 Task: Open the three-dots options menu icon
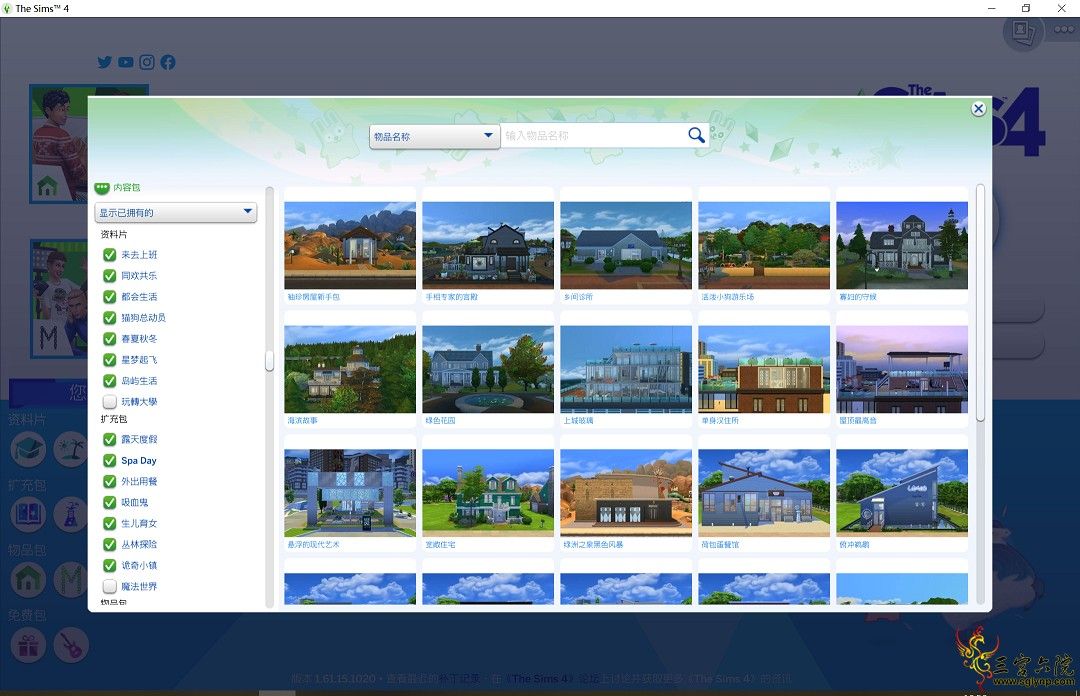tap(1064, 29)
